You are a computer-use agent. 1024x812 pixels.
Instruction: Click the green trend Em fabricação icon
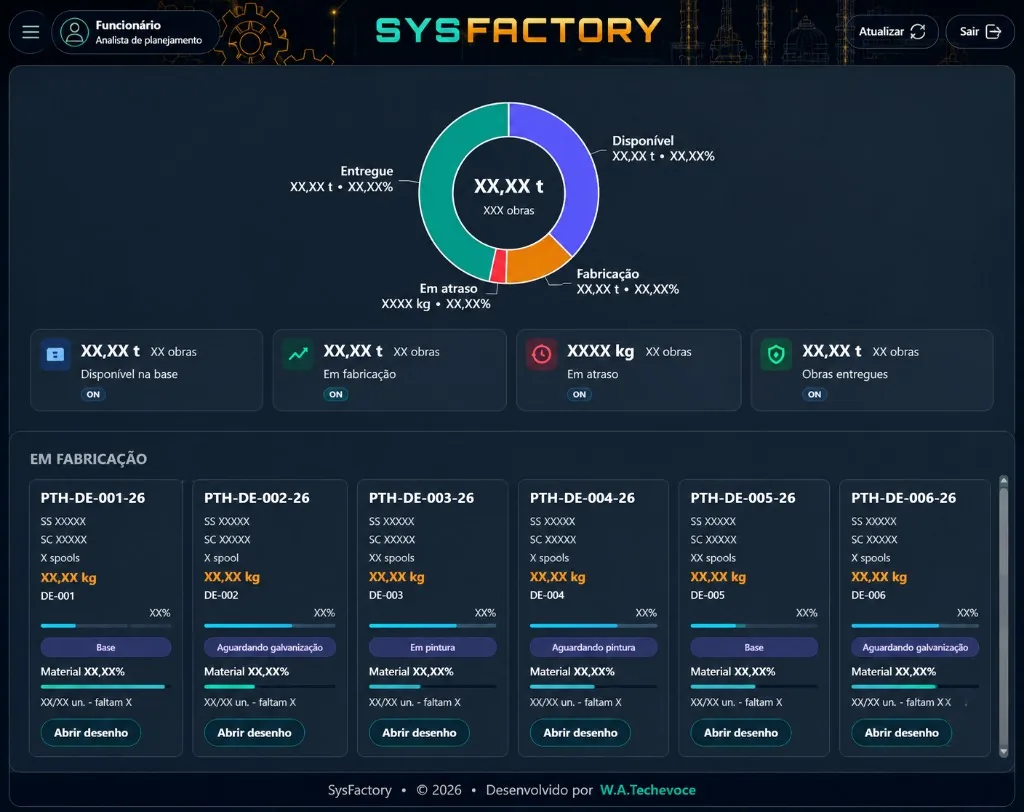point(298,354)
